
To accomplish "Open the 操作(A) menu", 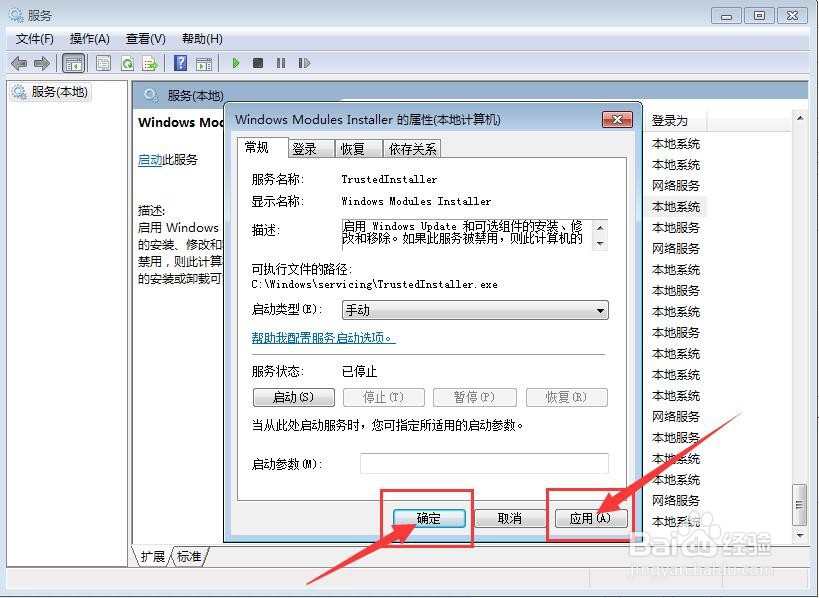I will coord(90,39).
